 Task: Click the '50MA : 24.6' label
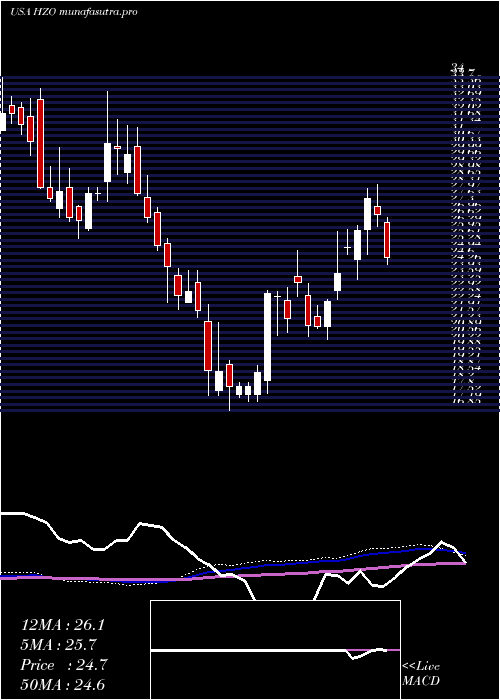point(63,685)
